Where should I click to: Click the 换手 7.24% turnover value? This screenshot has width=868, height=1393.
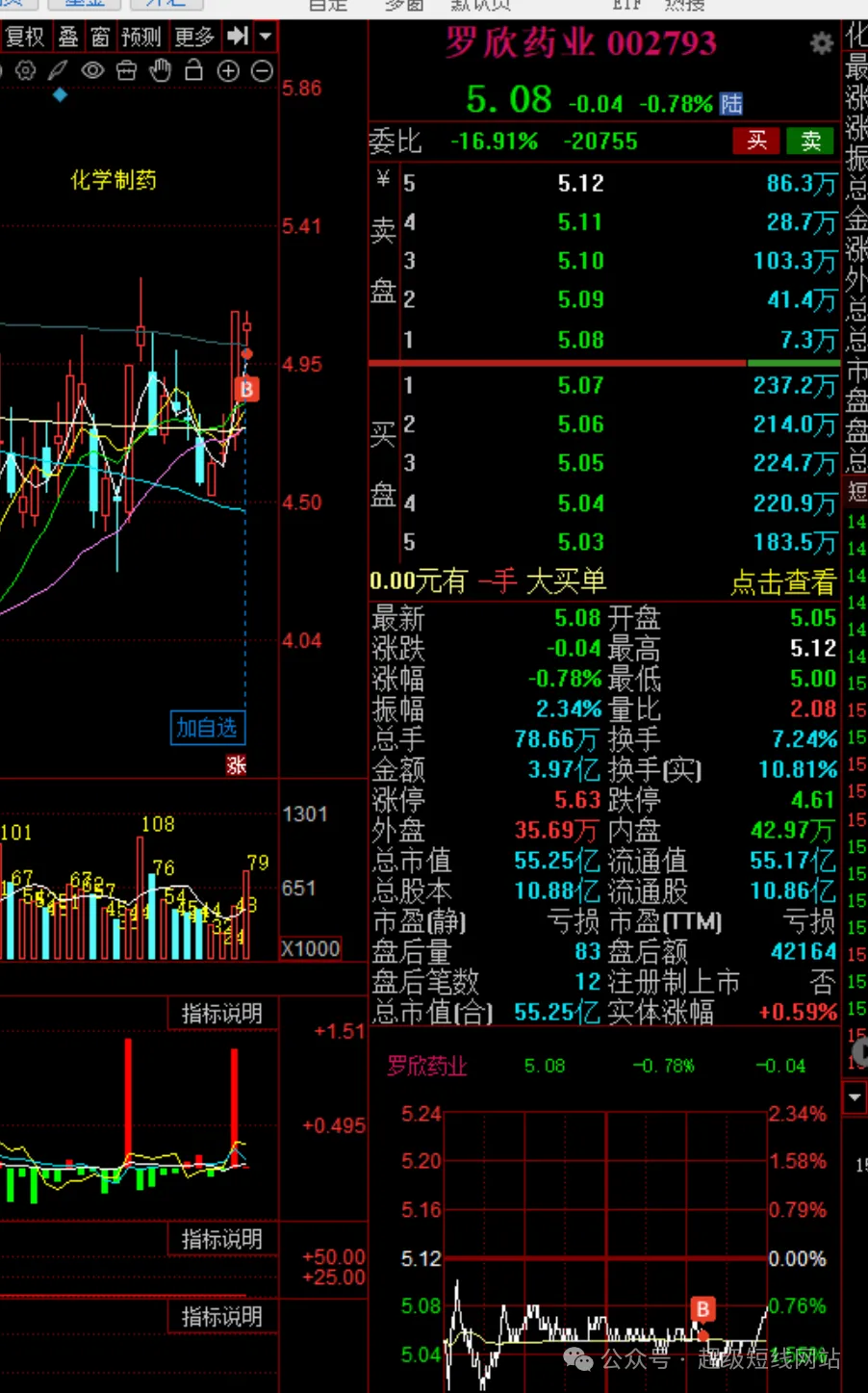804,739
